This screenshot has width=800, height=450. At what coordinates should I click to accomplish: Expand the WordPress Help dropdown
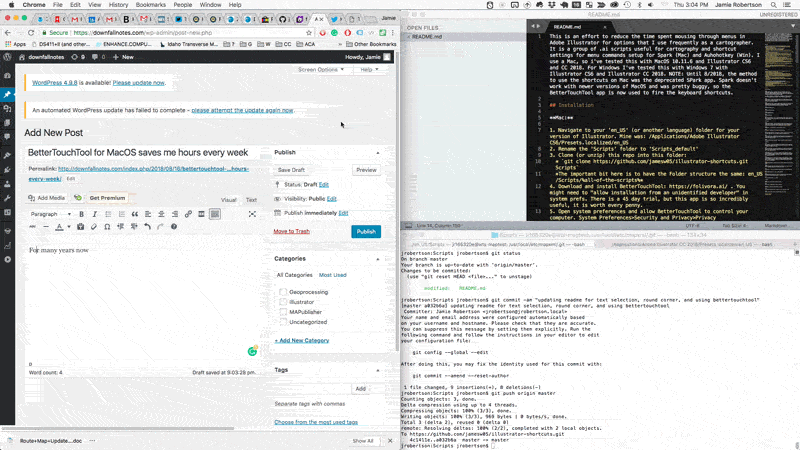(x=369, y=69)
